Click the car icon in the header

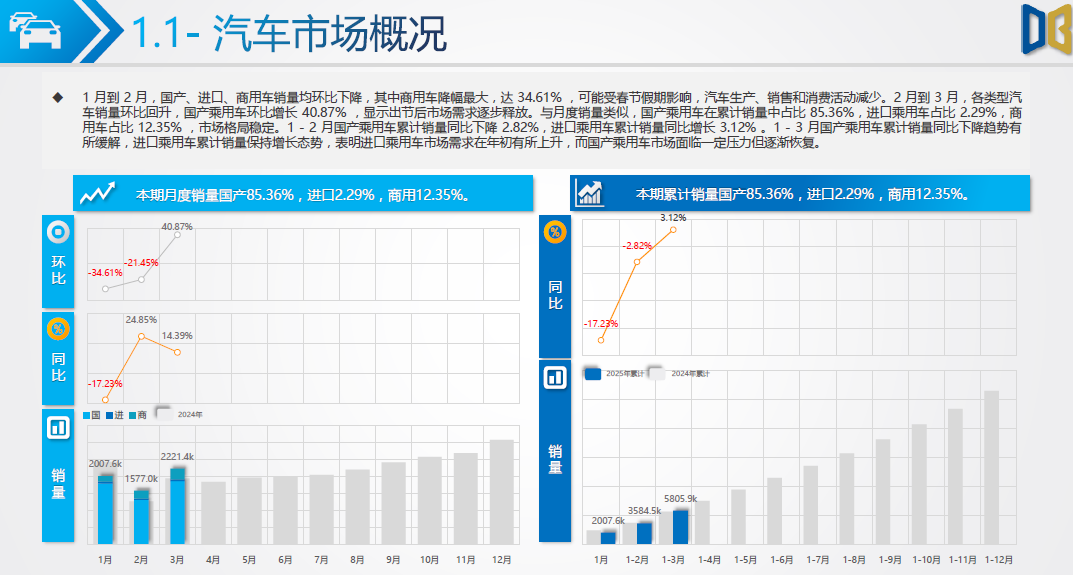35,30
